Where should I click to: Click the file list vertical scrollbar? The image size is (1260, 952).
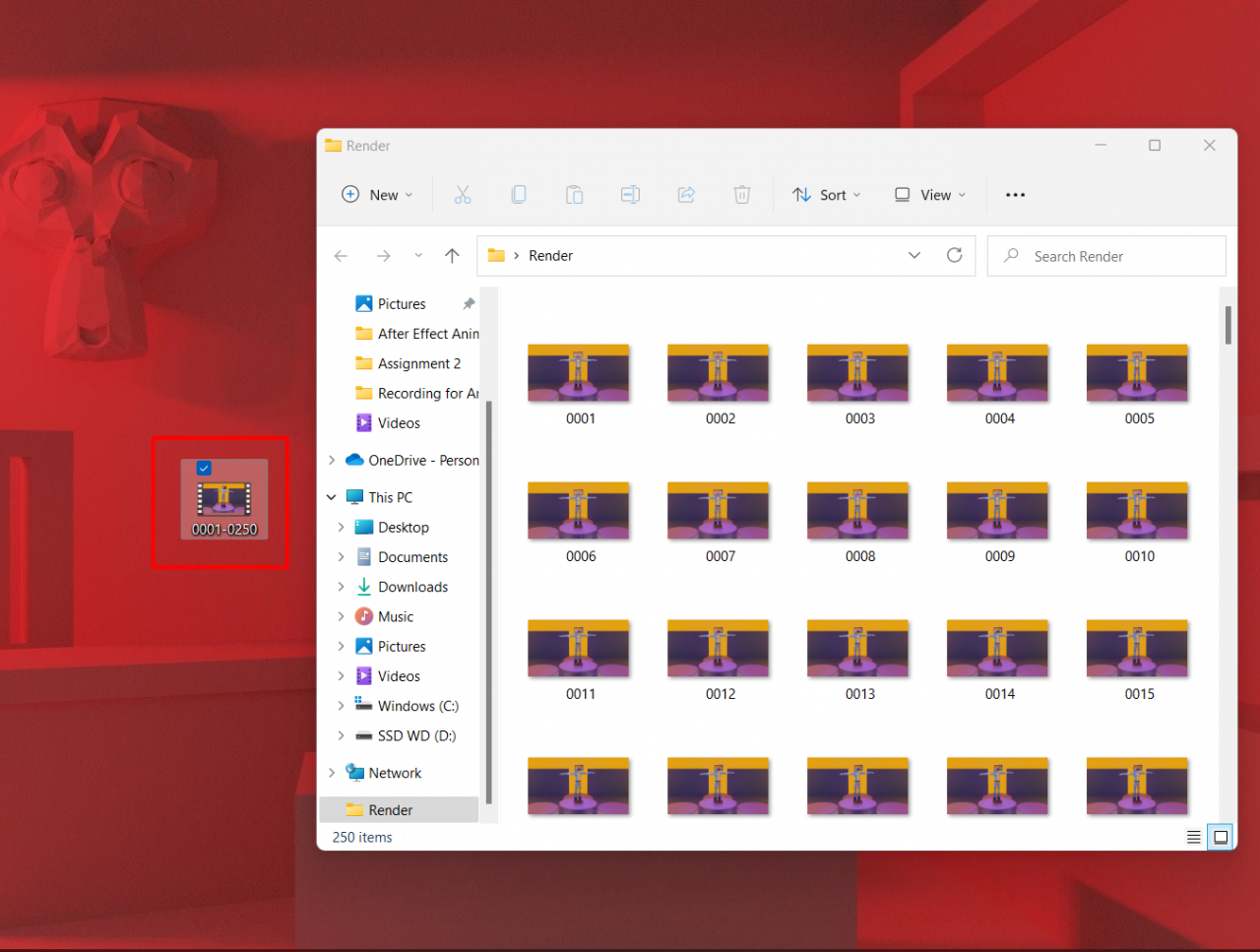[x=1228, y=326]
